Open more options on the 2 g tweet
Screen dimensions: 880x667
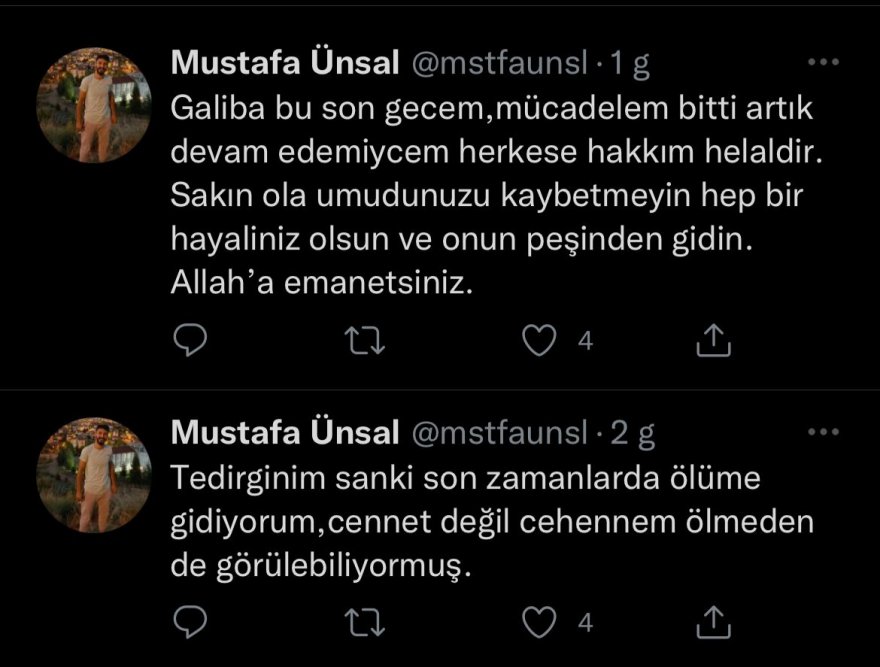[x=823, y=432]
